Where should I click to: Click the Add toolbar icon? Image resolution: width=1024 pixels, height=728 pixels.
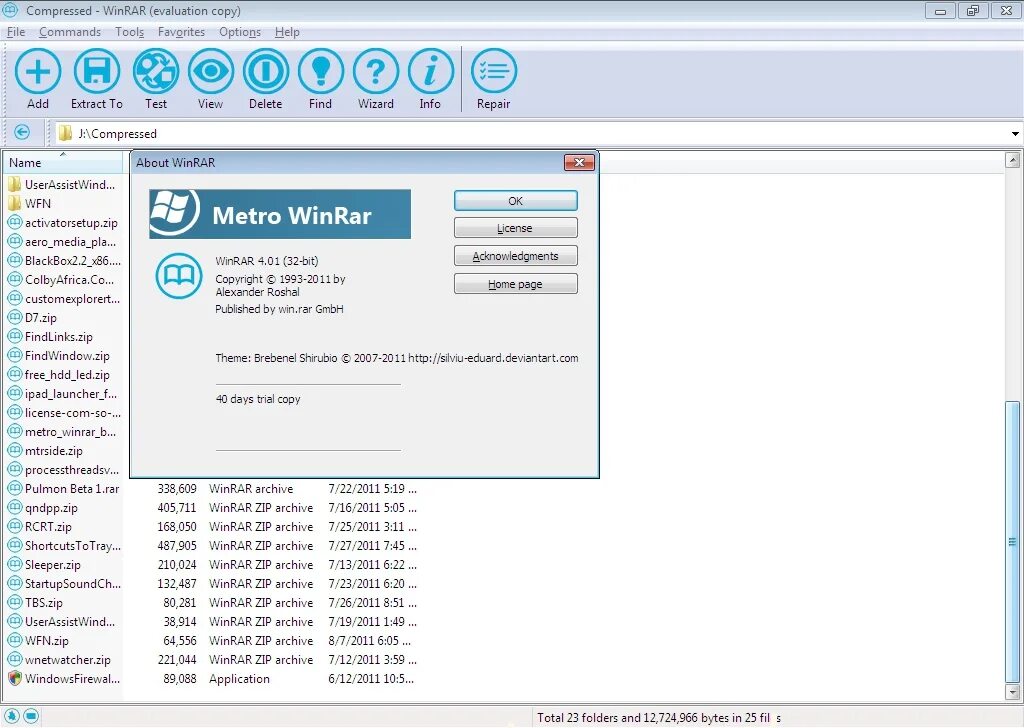(x=38, y=71)
